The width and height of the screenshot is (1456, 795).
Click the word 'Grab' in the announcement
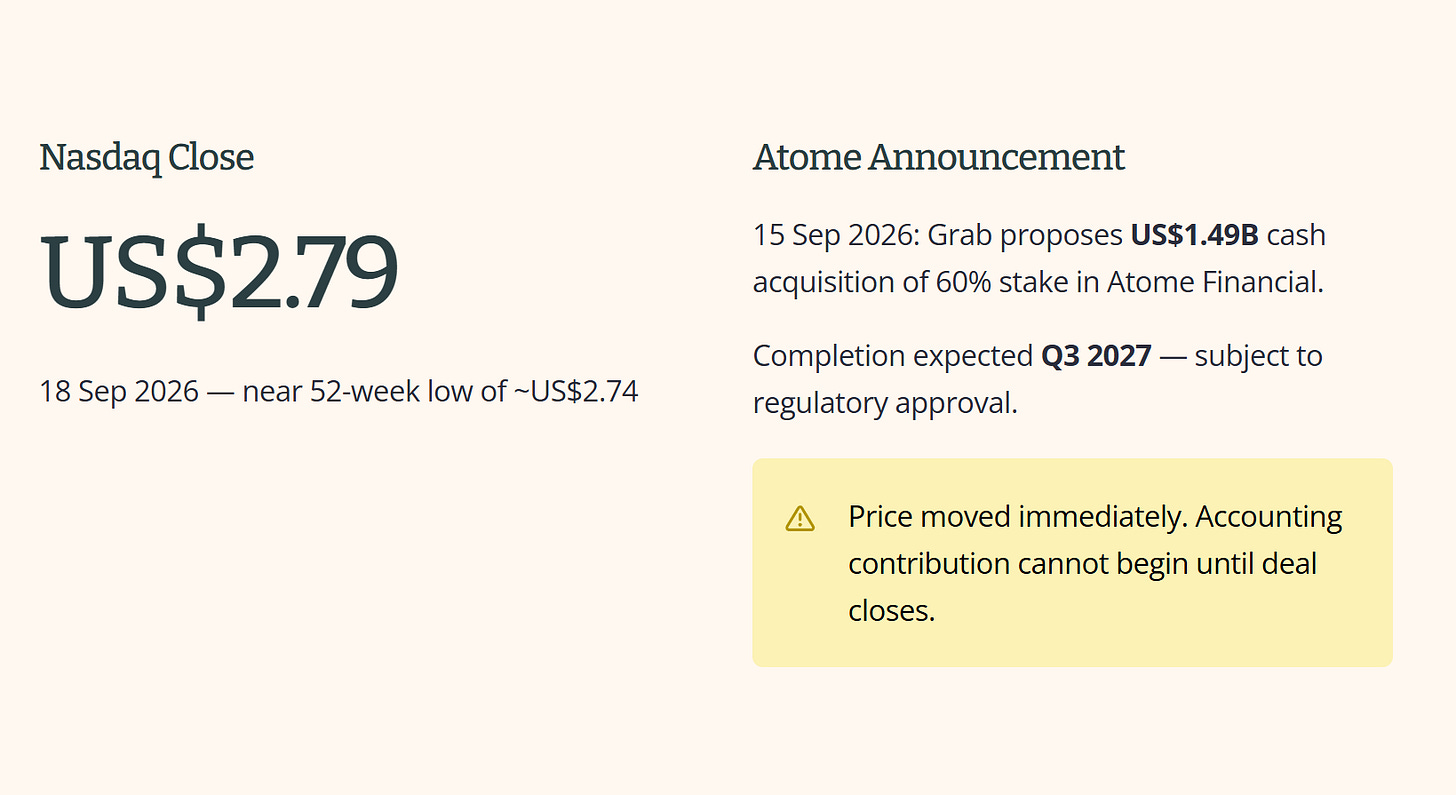pos(960,235)
